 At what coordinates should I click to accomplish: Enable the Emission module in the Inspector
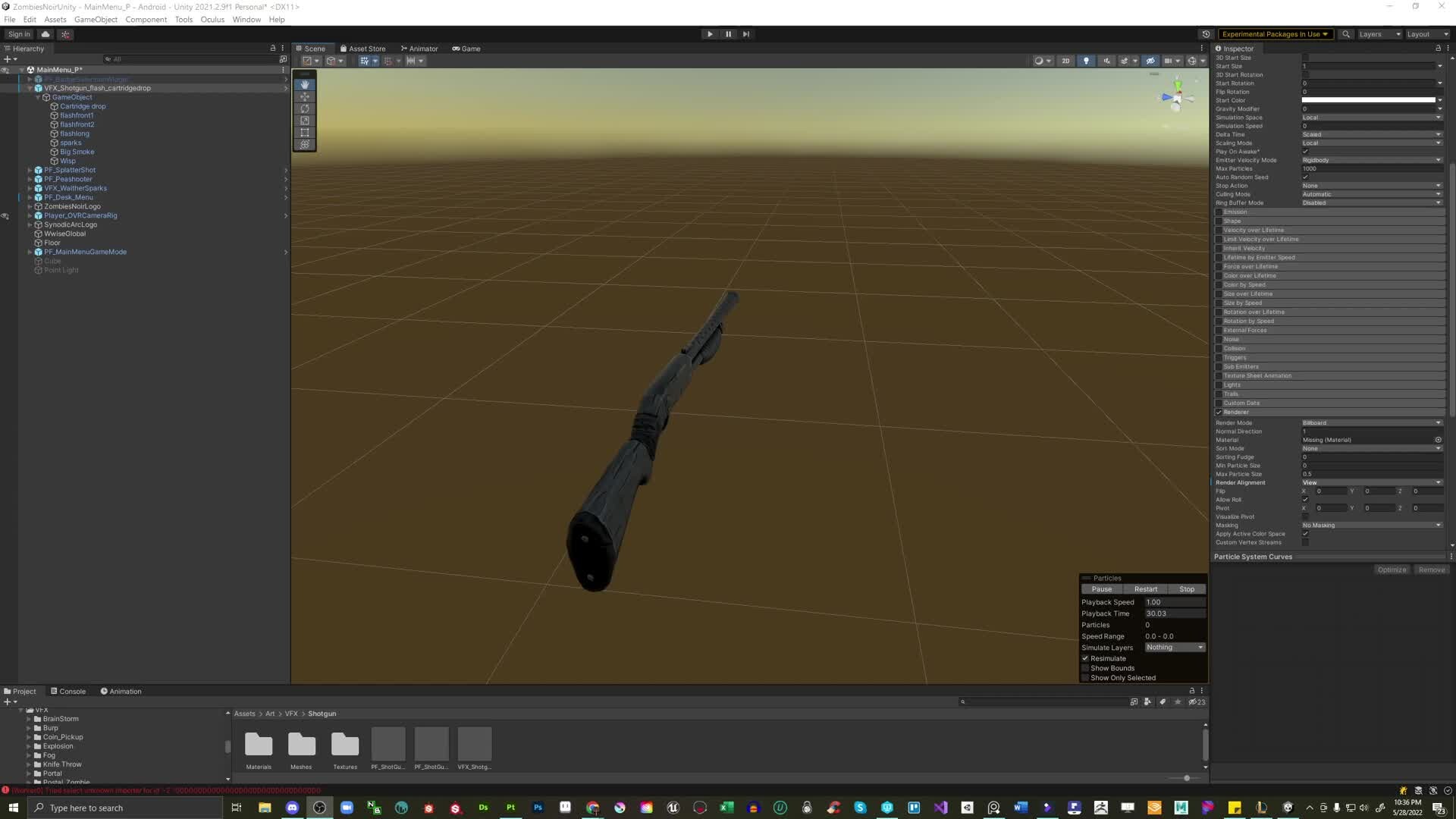[x=1219, y=212]
